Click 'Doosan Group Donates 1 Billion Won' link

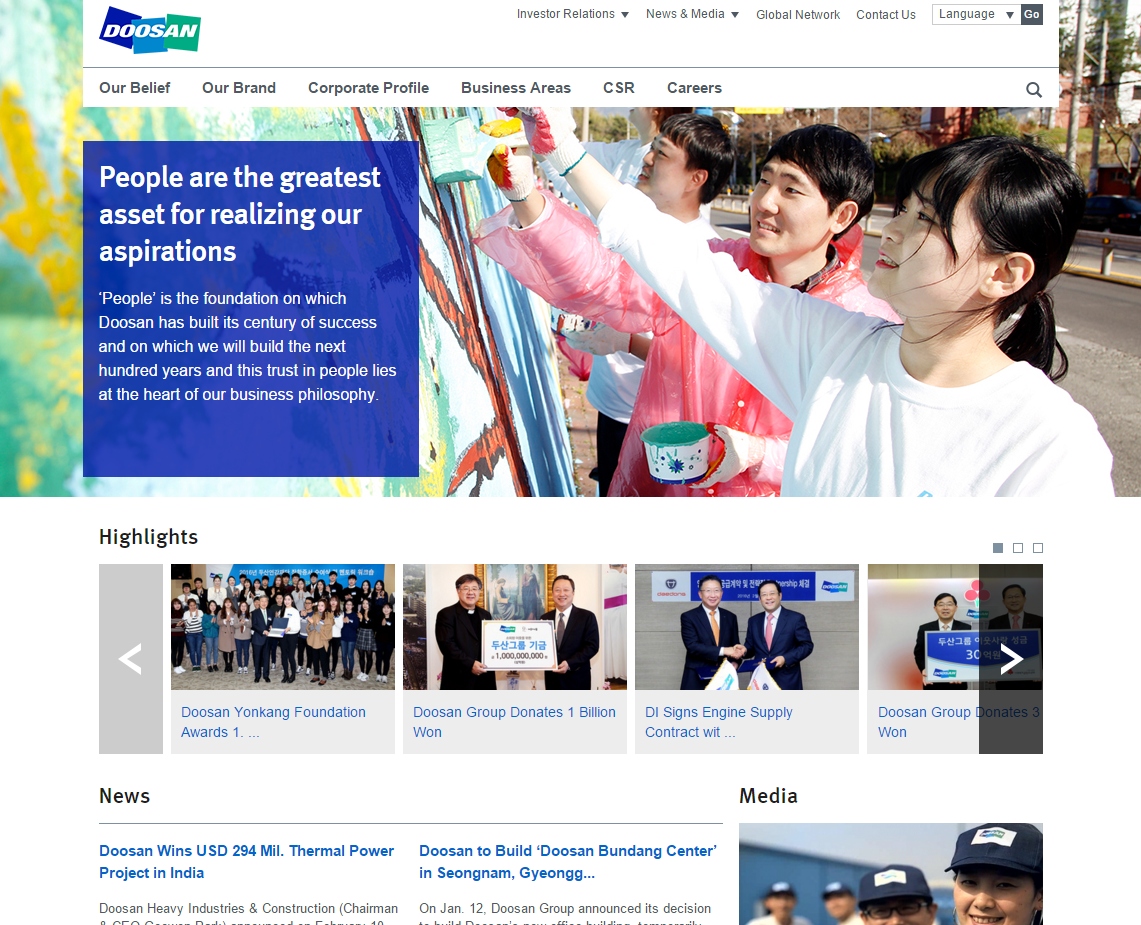pos(514,722)
